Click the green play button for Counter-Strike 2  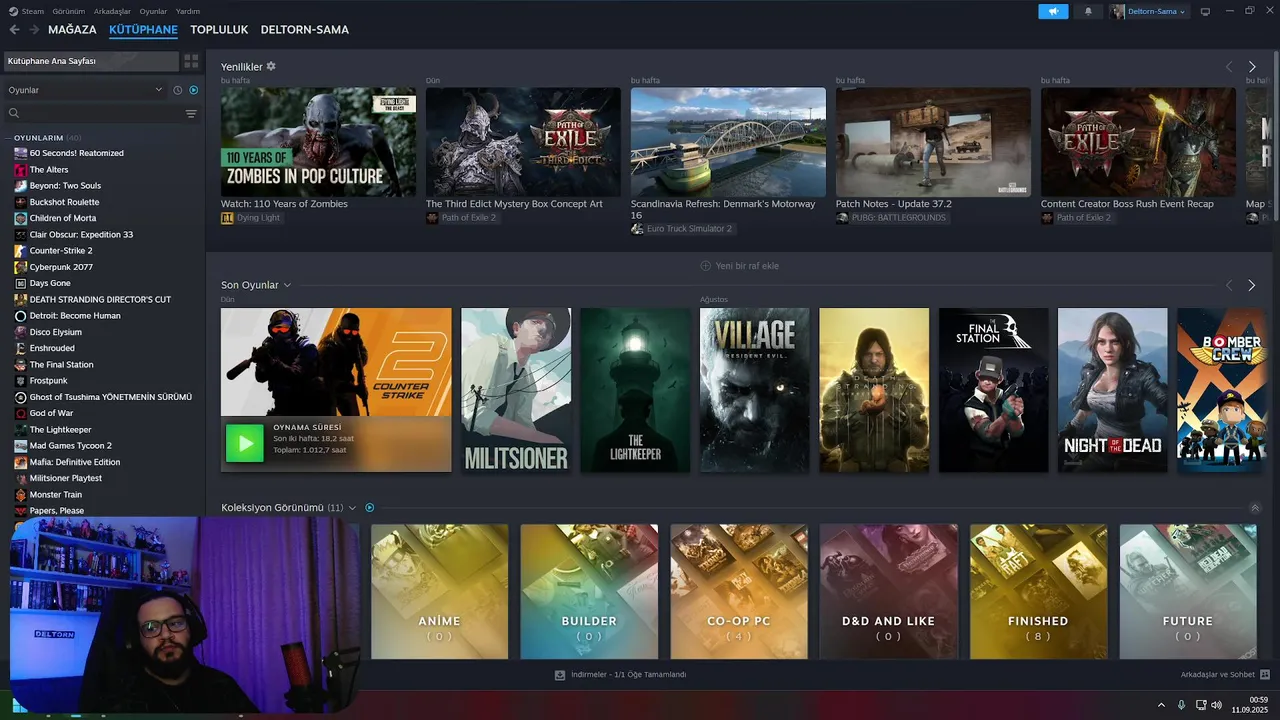[245, 443]
